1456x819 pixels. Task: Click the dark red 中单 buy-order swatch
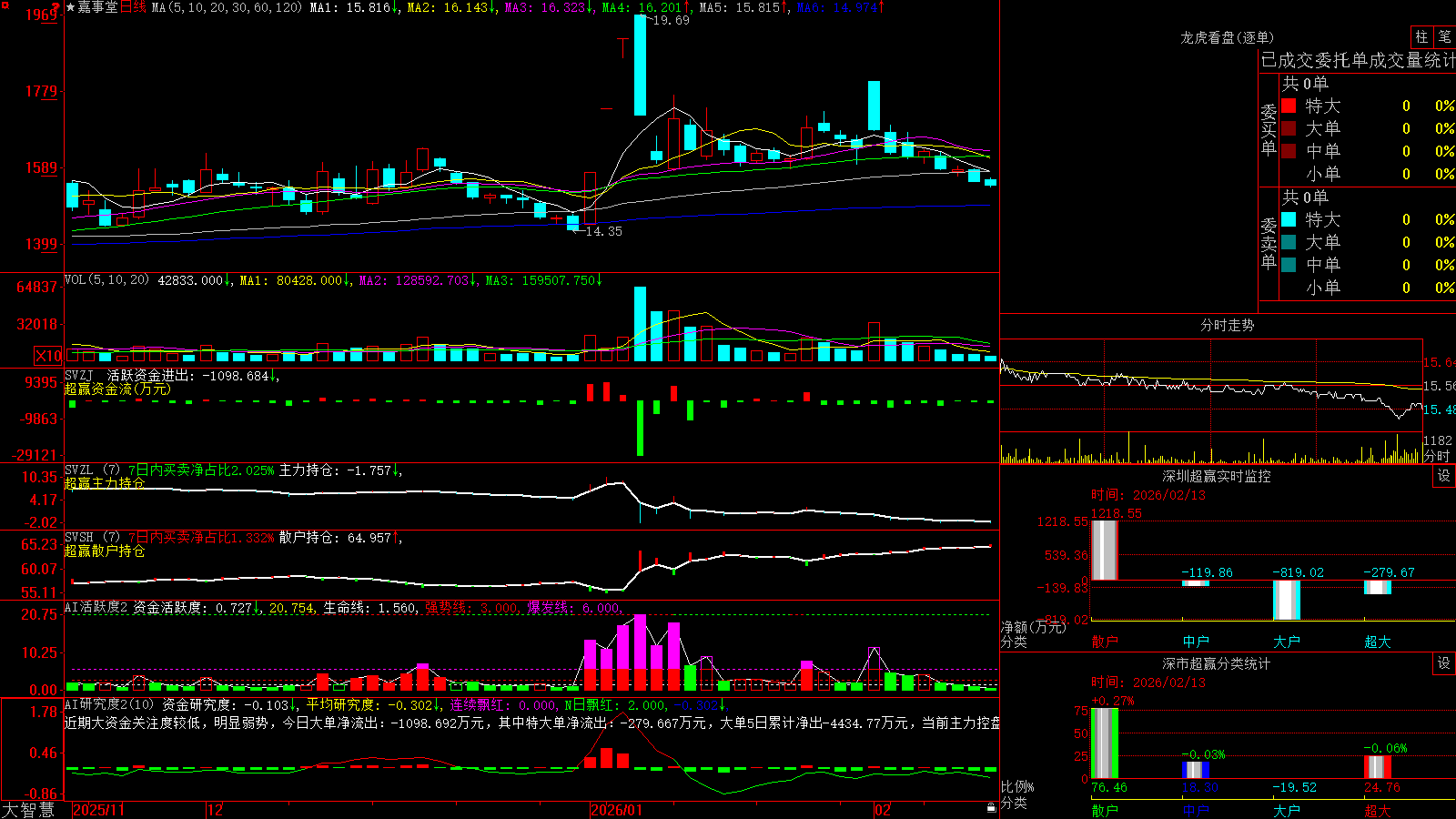pyautogui.click(x=1289, y=151)
